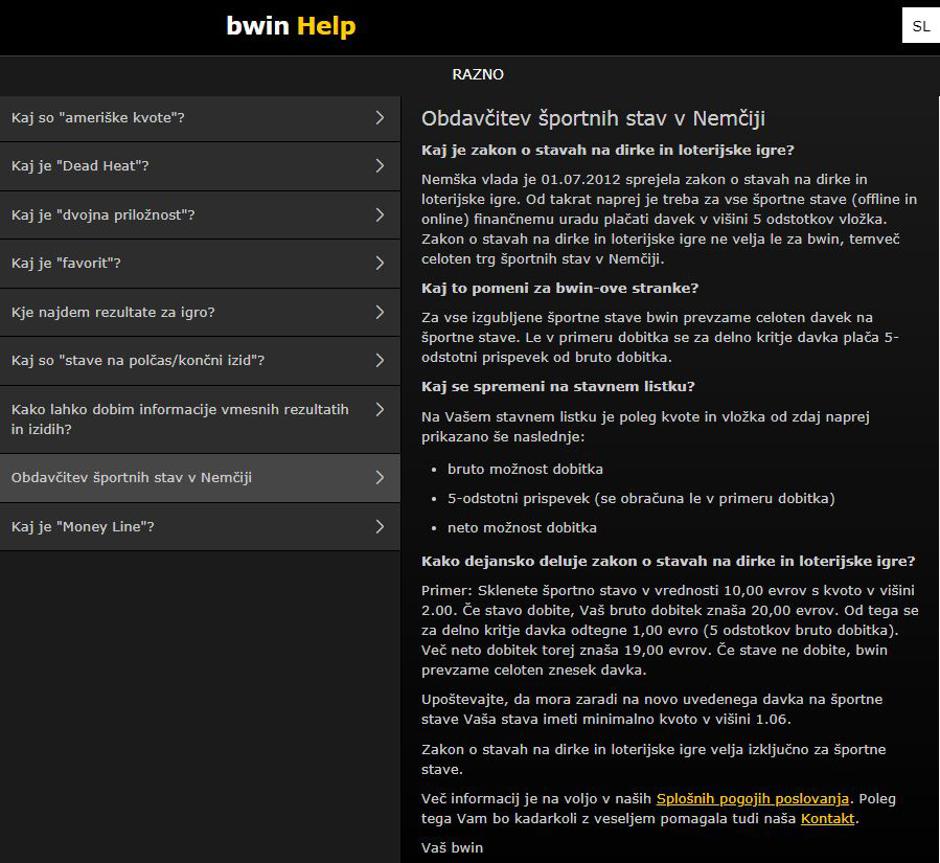Click arrow on "Obdavčitev športnih stav" sidebar row
The width and height of the screenshot is (940, 863).
click(x=380, y=478)
